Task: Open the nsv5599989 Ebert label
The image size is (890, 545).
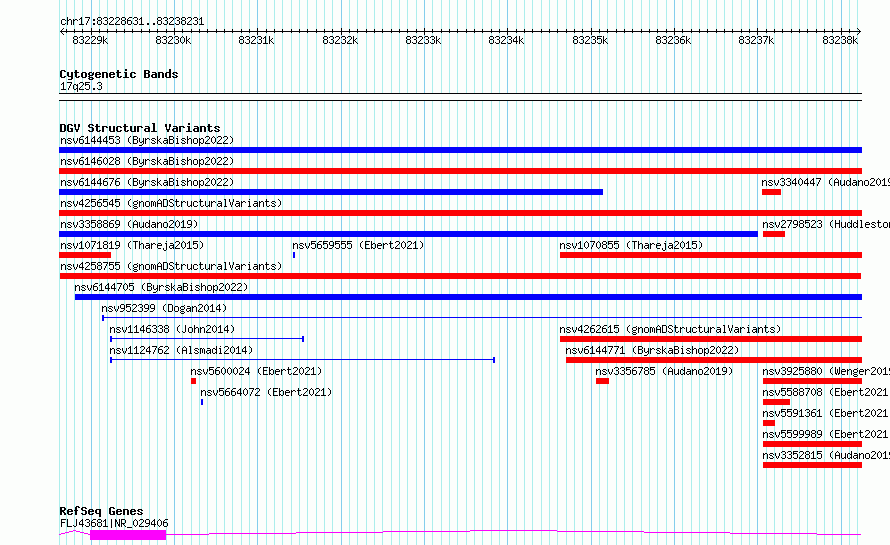Action: pos(826,434)
